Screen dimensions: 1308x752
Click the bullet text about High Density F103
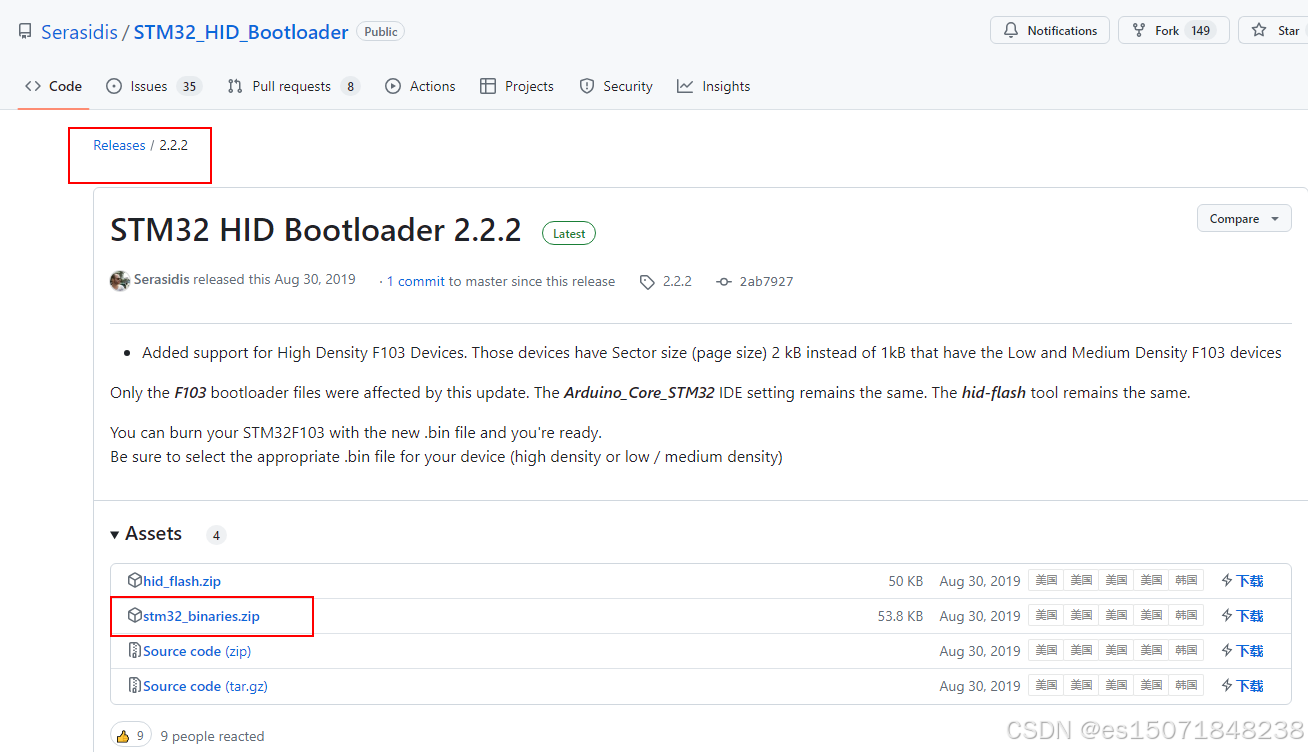712,353
